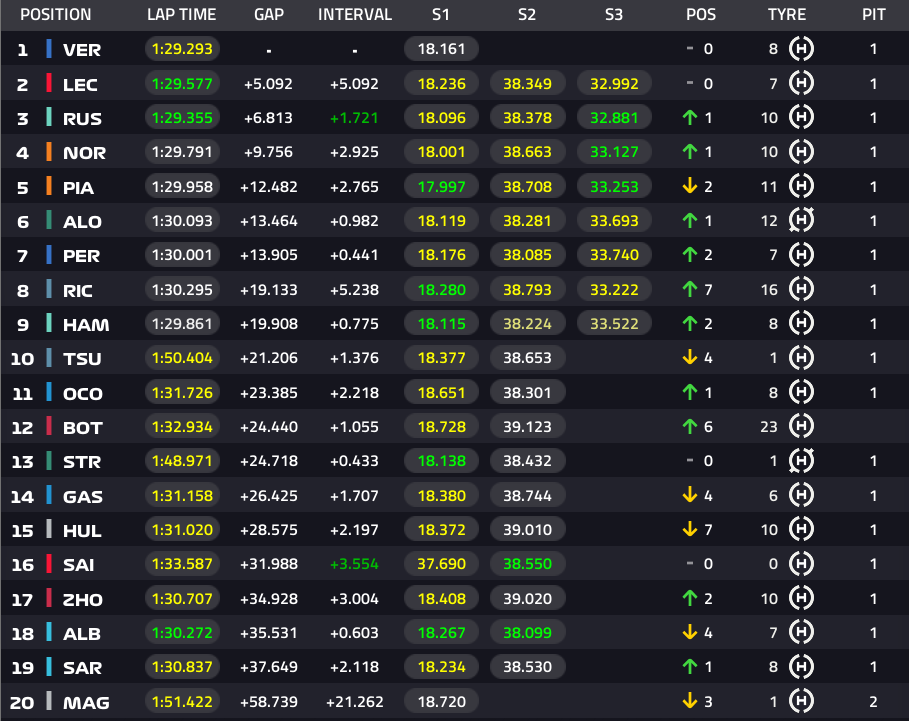Select the driver name VER

point(82,50)
